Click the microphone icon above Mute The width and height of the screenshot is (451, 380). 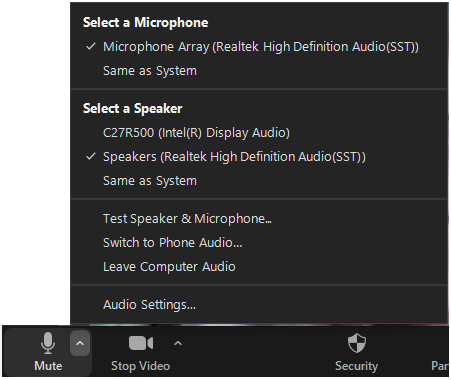coord(48,343)
